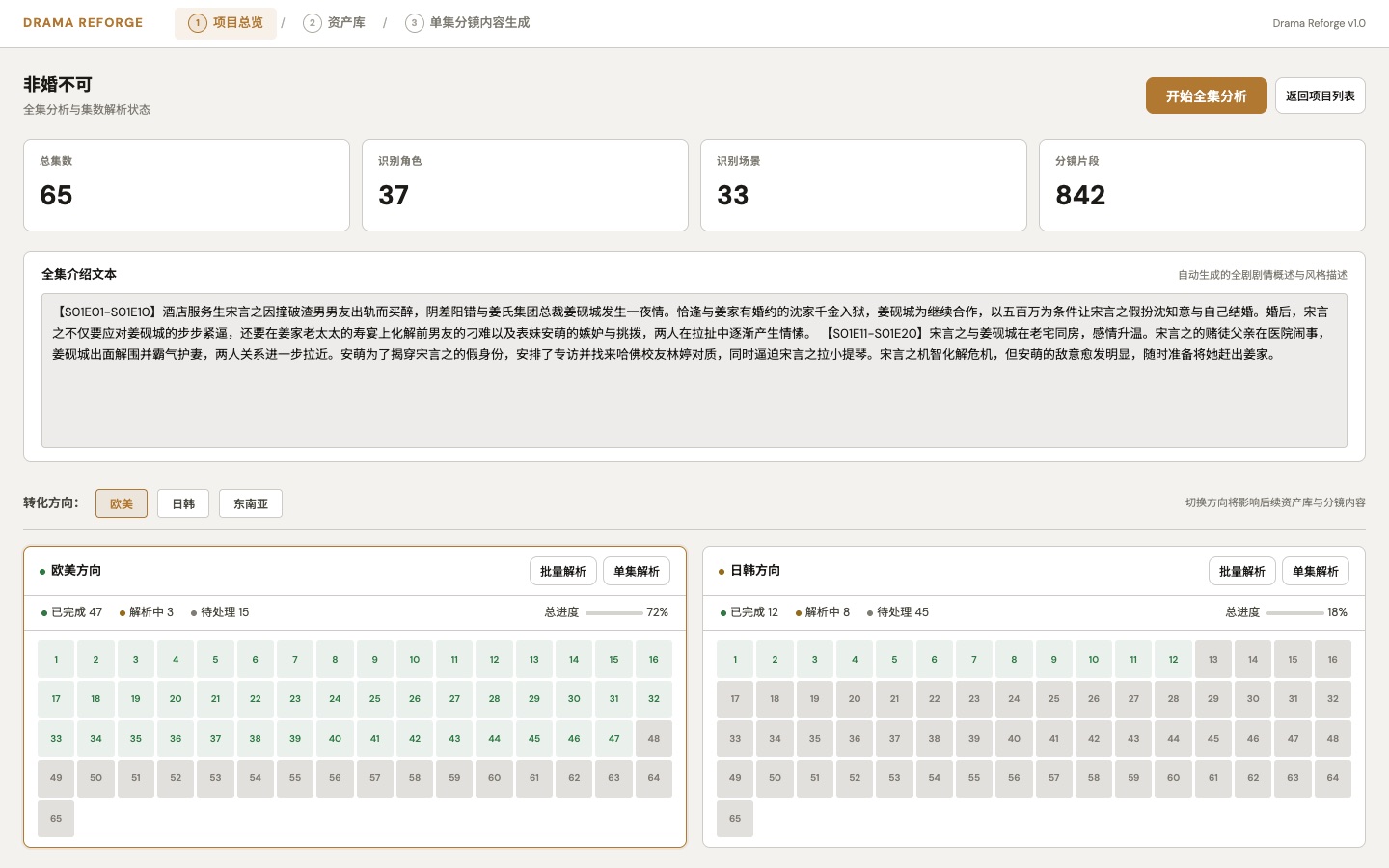This screenshot has height=868, width=1389.
Task: Click the 识别场景 card showing 33
Action: click(863, 185)
